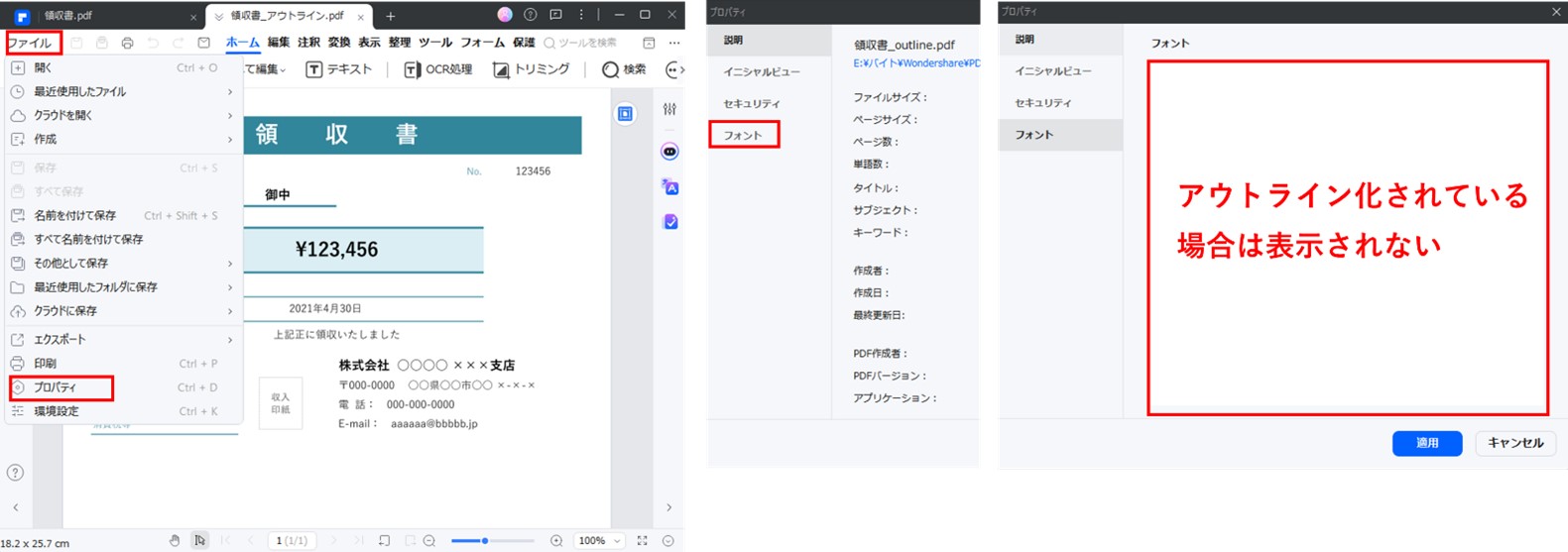Expand その他として保存 submenu
Viewport: 1568px width, 552px height.
click(x=124, y=263)
